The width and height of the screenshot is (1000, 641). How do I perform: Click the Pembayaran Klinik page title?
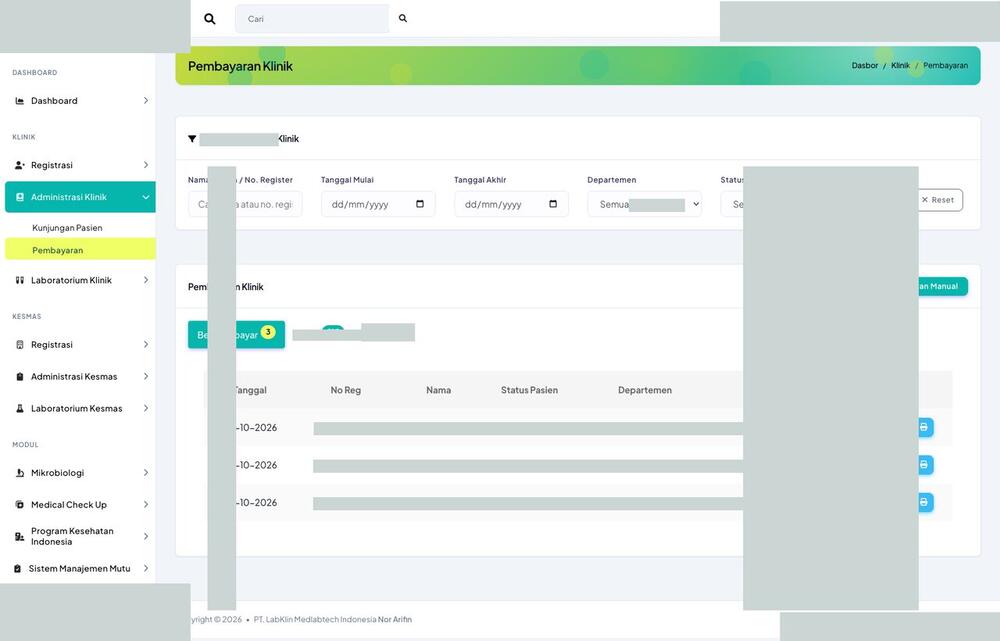pyautogui.click(x=240, y=66)
